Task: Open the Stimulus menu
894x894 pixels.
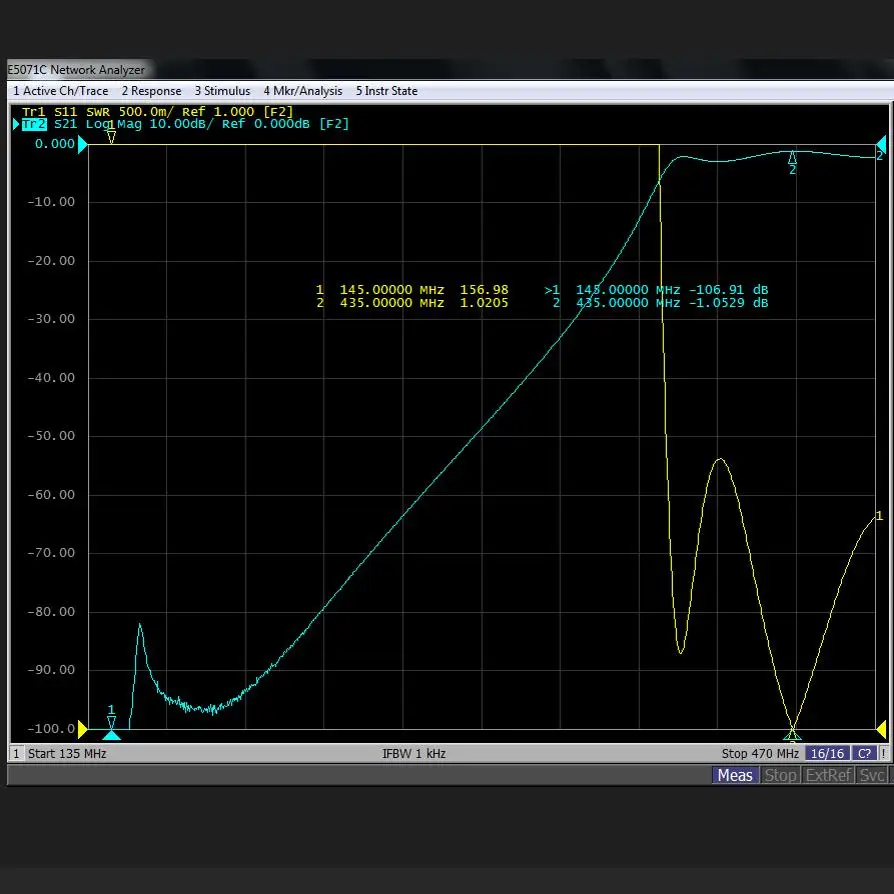Action: 222,91
